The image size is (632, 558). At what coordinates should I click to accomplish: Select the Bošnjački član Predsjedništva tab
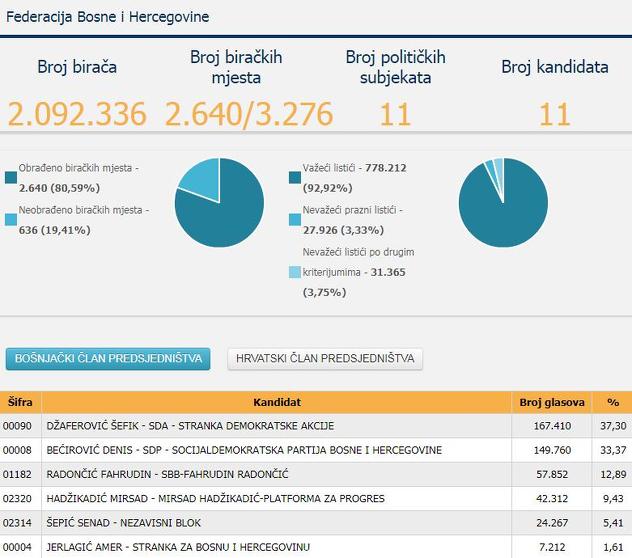(x=108, y=358)
